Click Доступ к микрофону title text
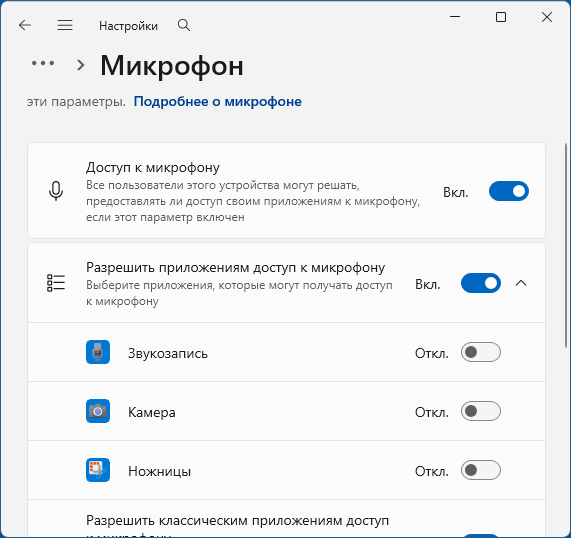Viewport: 571px width, 538px height. tap(153, 168)
